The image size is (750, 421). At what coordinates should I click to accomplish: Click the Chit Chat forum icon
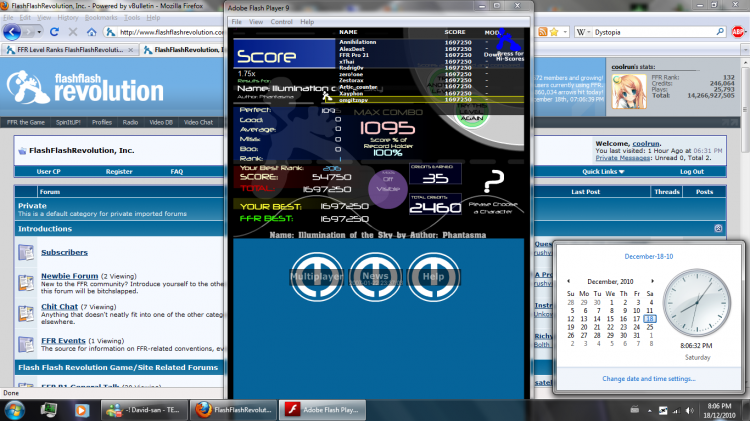click(26, 313)
